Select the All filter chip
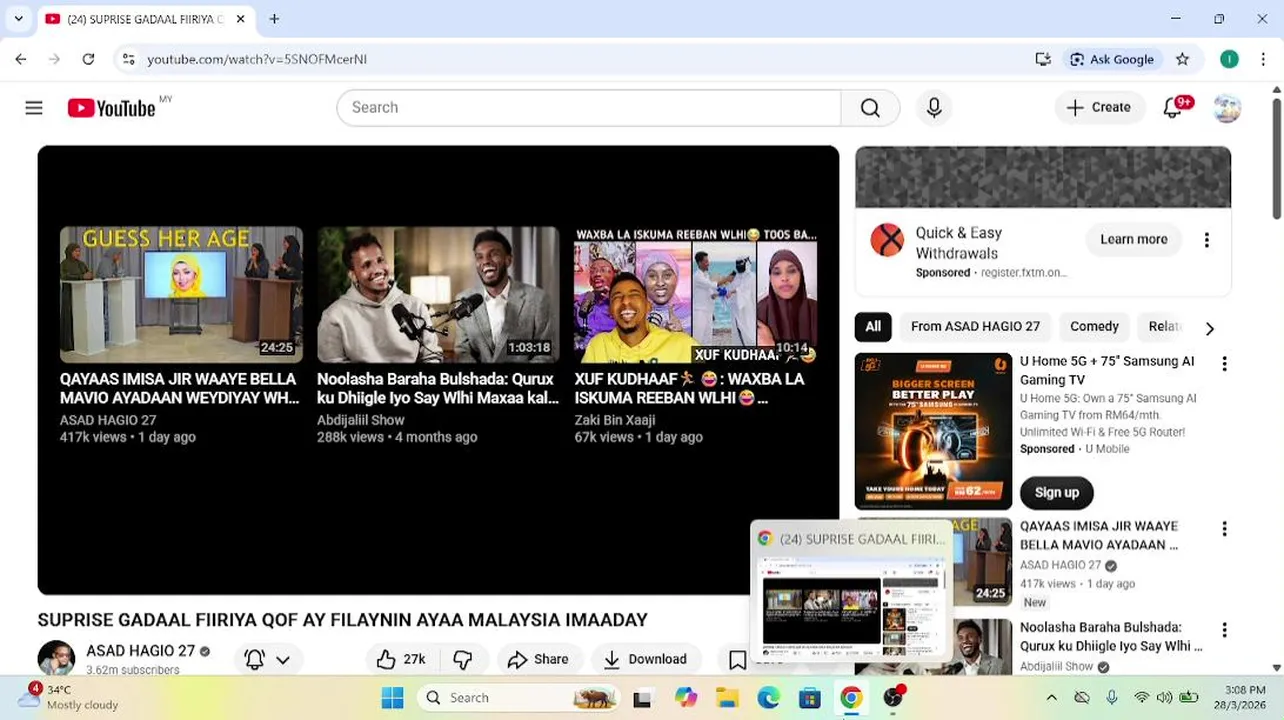Viewport: 1284px width, 720px height. tap(873, 326)
